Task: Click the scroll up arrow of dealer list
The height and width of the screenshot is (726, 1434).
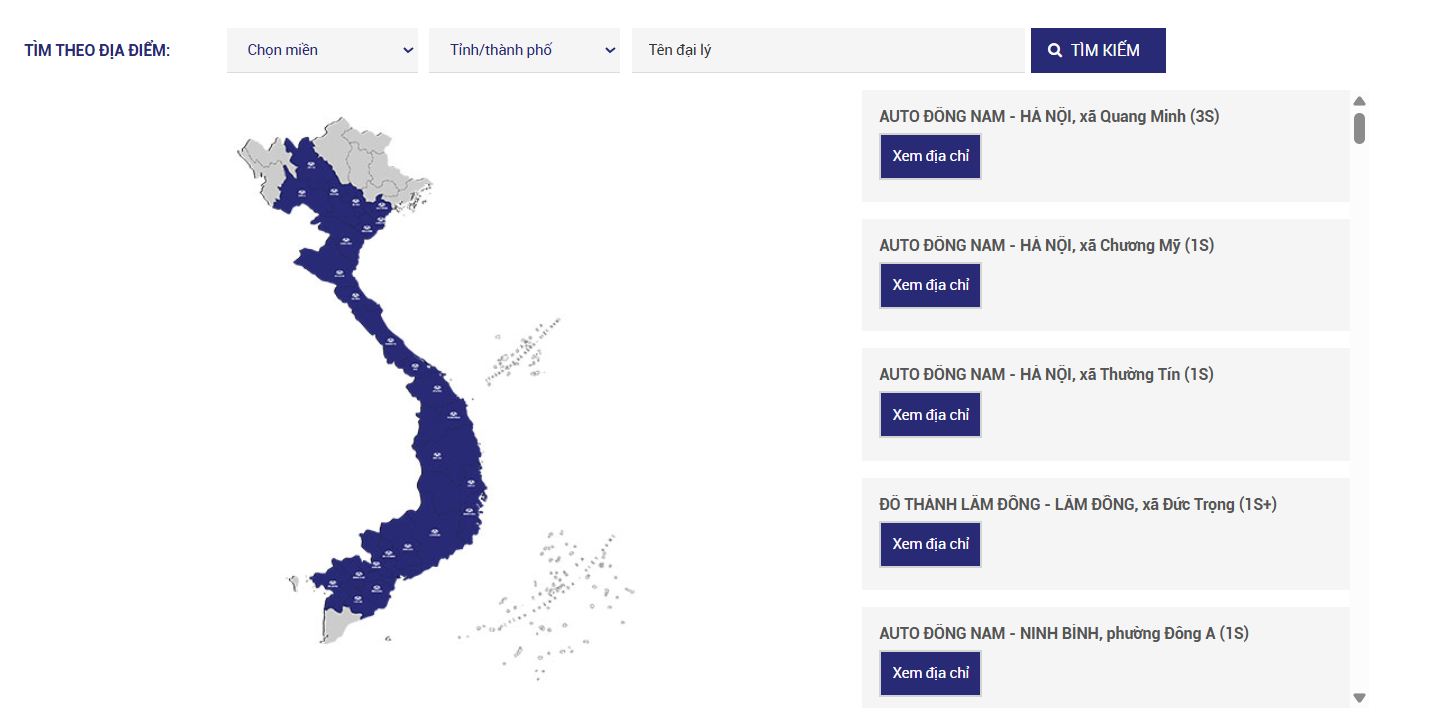Action: pos(1359,101)
